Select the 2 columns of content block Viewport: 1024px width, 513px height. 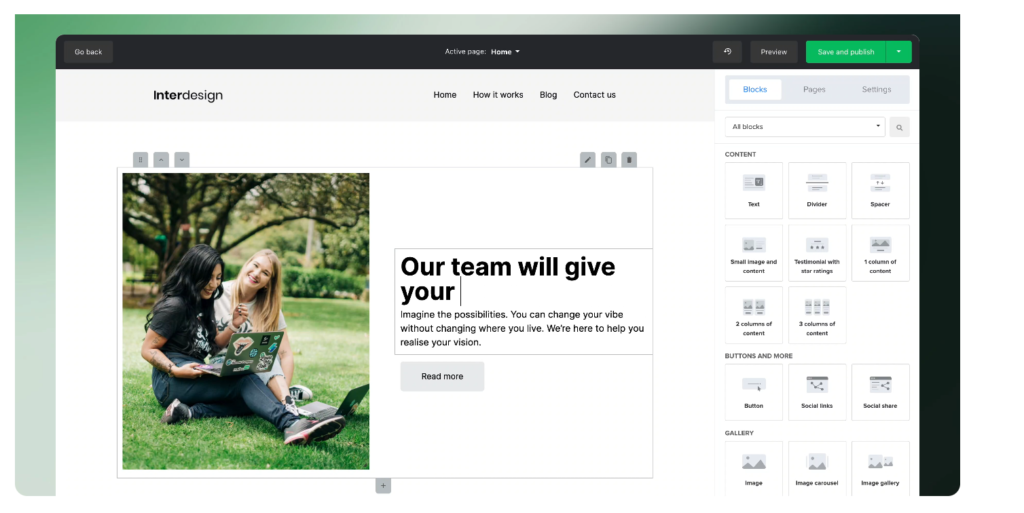[x=754, y=315]
